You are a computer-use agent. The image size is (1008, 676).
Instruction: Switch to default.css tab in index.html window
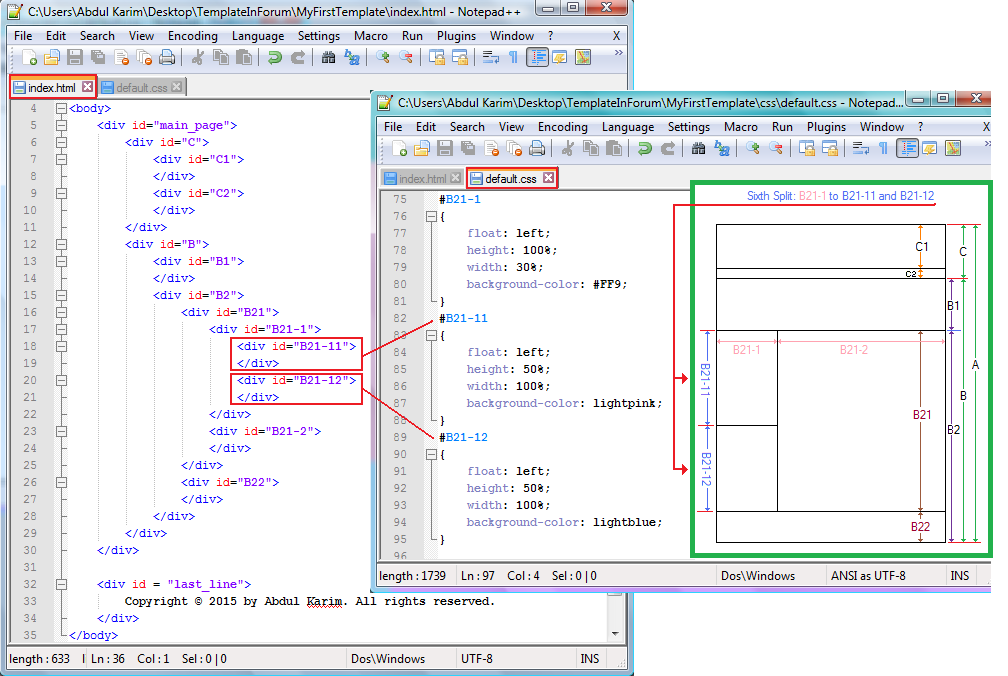(x=140, y=87)
